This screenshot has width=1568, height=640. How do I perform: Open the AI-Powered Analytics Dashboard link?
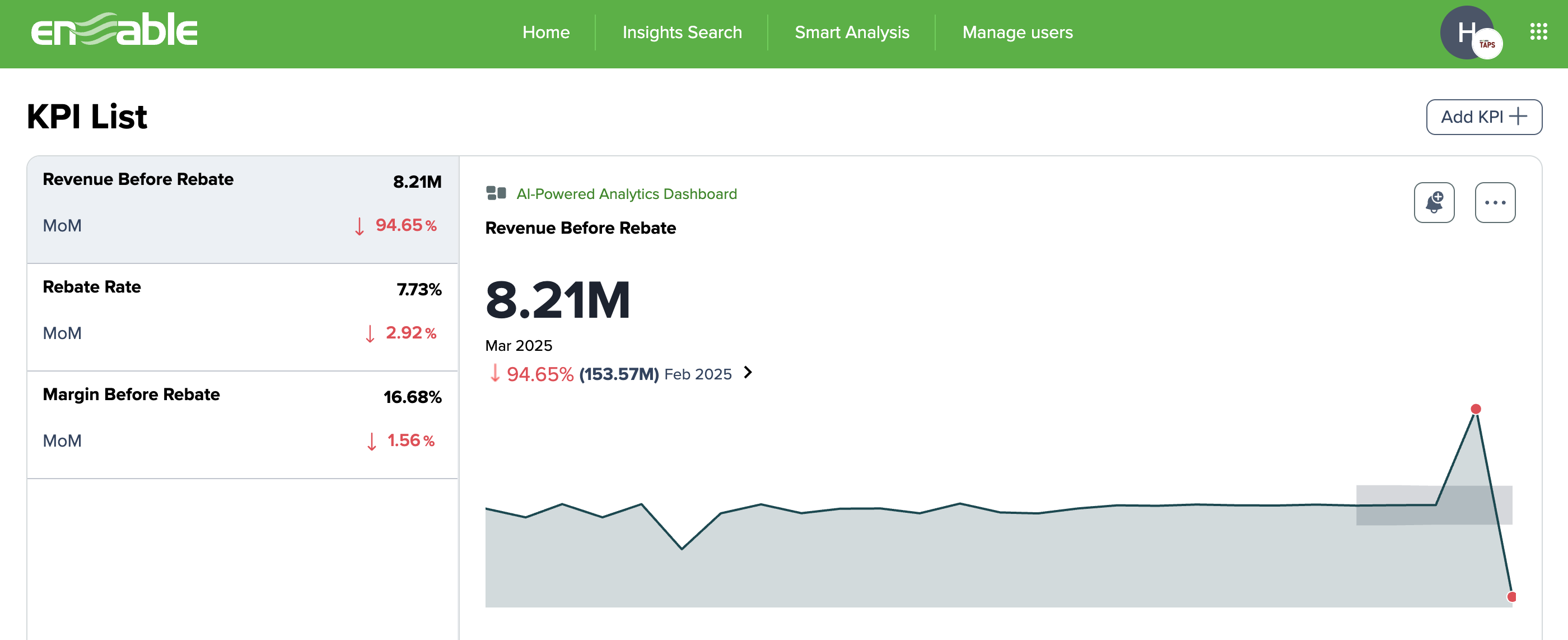(x=627, y=194)
